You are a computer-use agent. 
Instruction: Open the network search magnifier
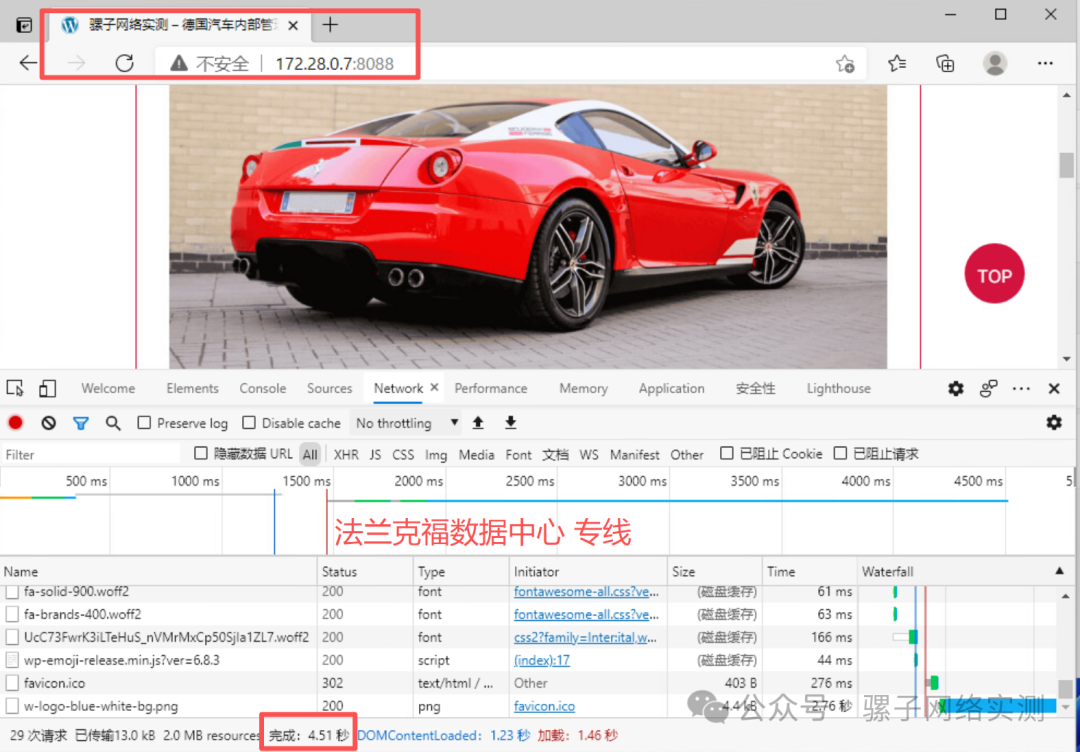[x=113, y=423]
